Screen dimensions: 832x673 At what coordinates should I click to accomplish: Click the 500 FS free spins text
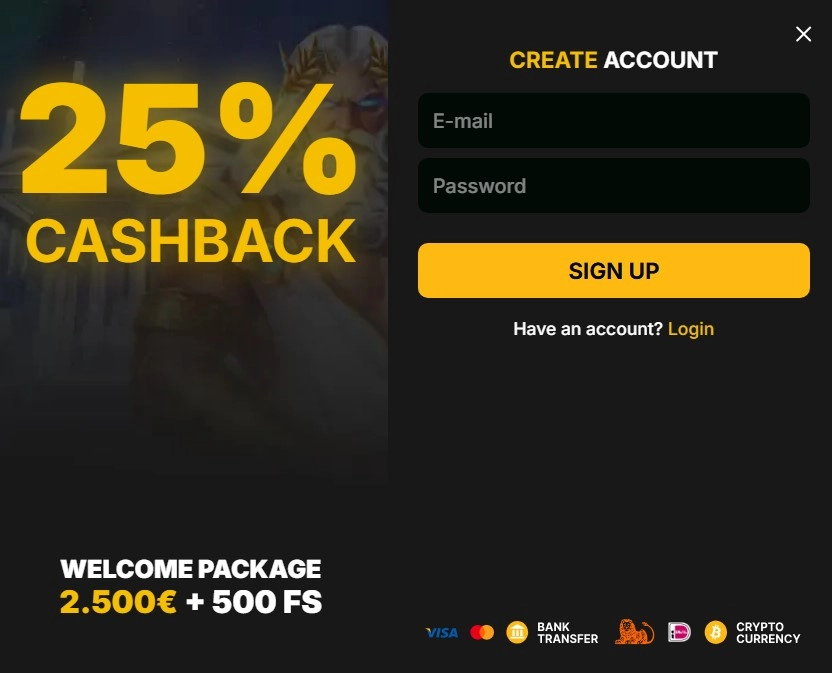point(267,602)
